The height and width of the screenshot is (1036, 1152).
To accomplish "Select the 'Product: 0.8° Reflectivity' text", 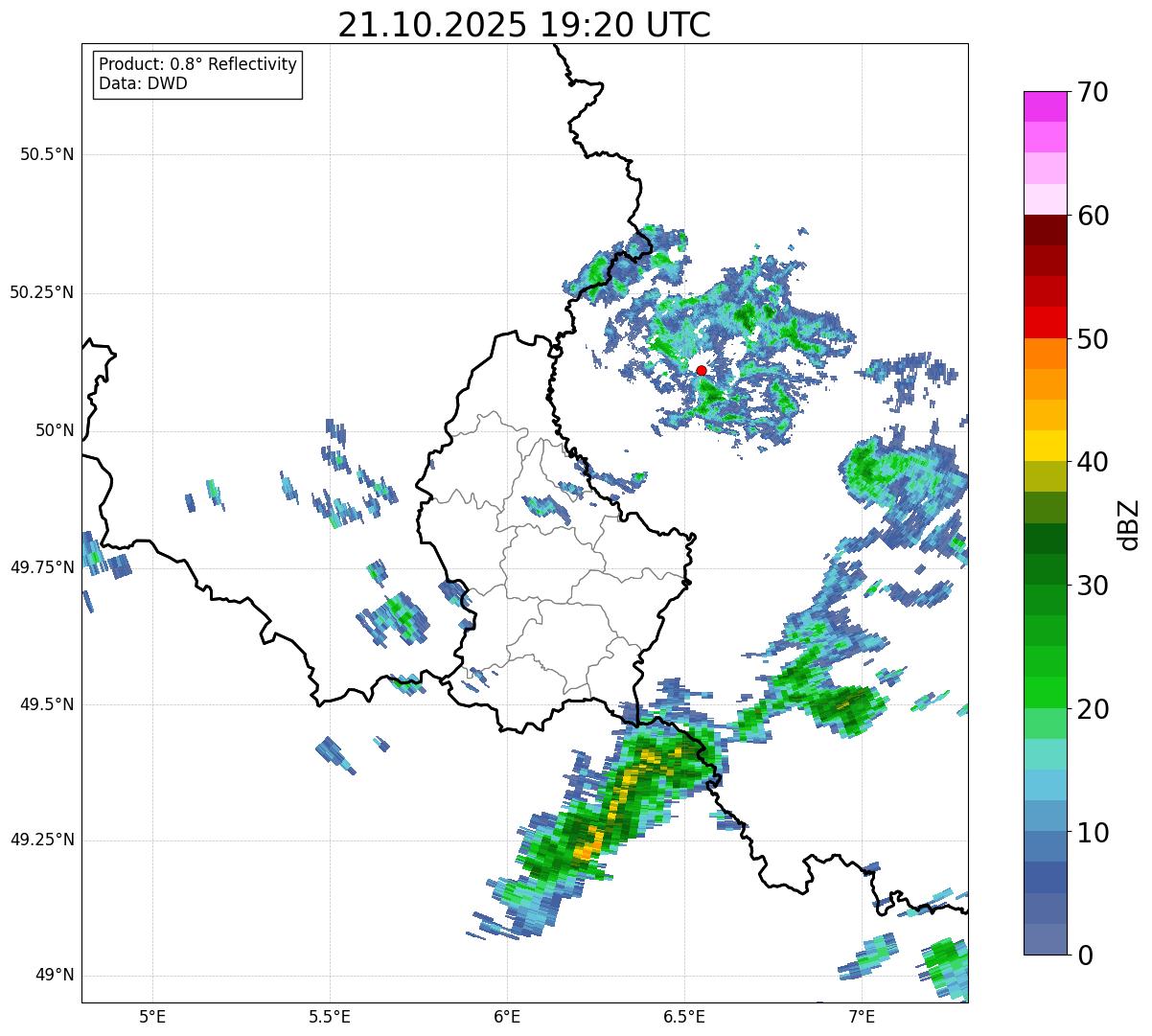I will pyautogui.click(x=198, y=64).
